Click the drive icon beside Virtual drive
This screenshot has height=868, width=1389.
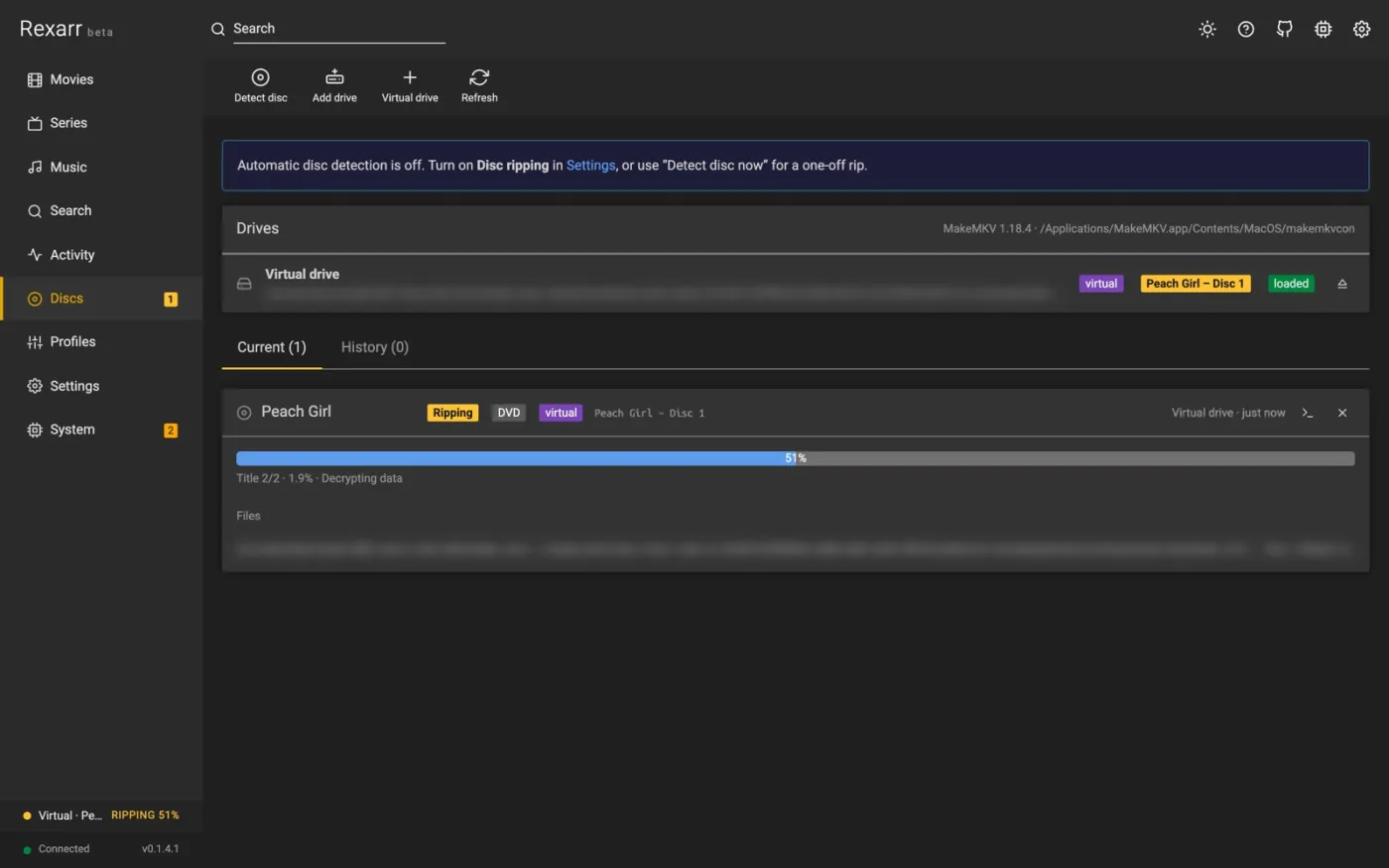coord(244,284)
